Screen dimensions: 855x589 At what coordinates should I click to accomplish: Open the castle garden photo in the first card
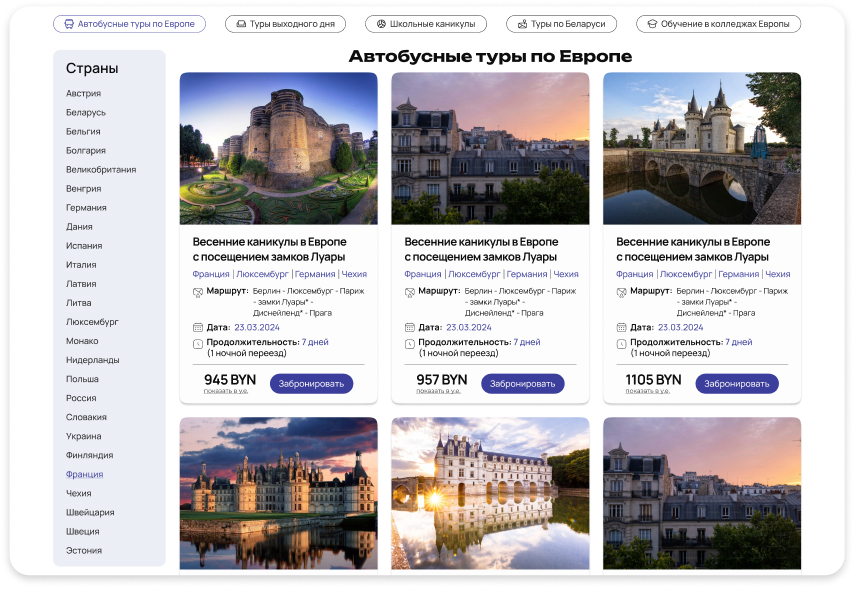(x=279, y=148)
